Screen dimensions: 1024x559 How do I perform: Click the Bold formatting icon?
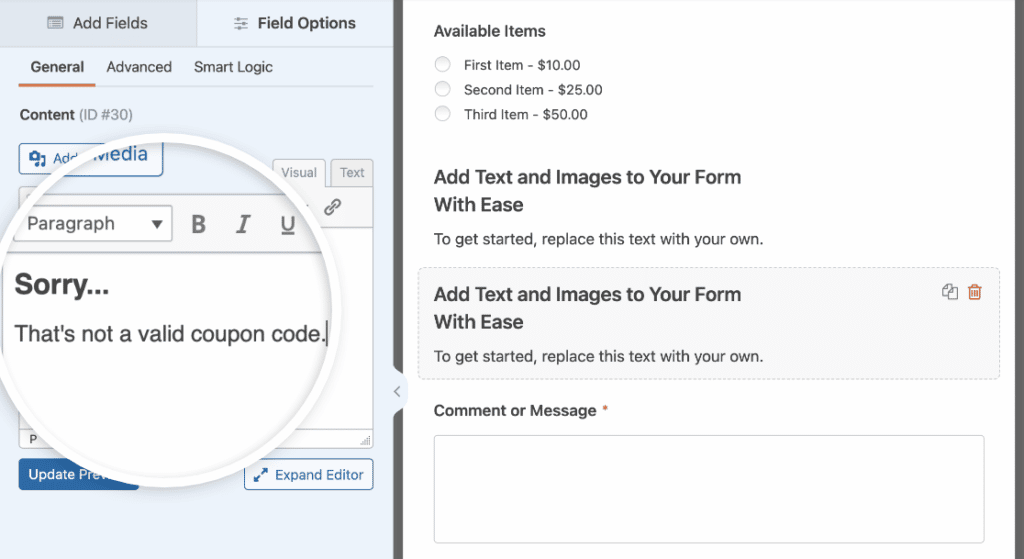pos(198,224)
